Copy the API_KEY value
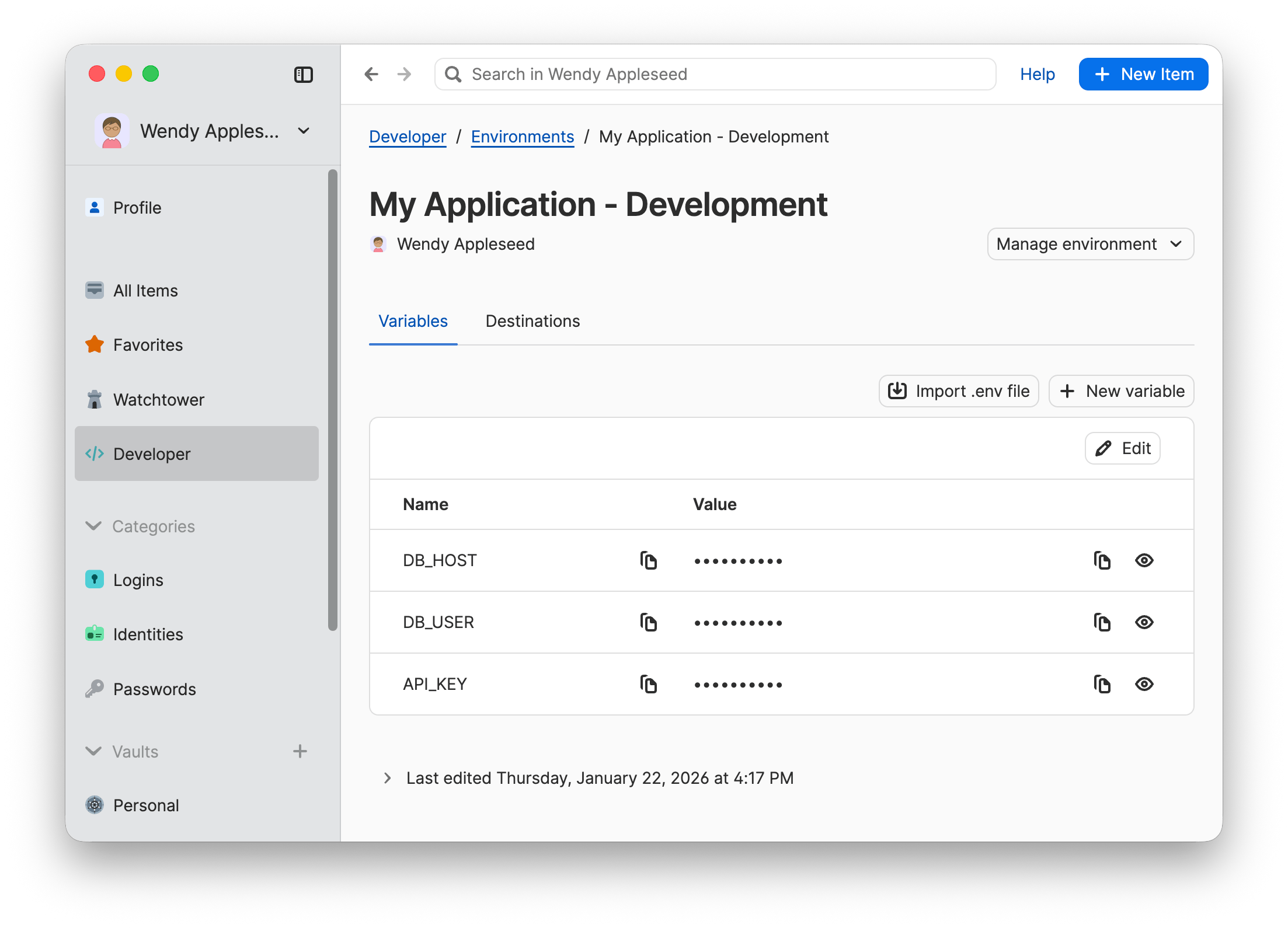 [x=1102, y=684]
